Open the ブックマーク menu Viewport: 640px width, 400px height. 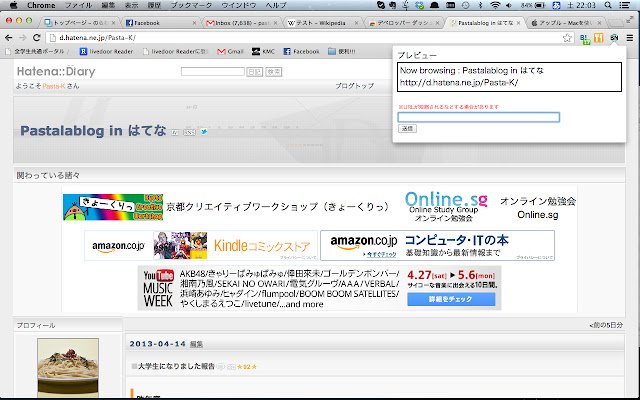[x=191, y=5]
